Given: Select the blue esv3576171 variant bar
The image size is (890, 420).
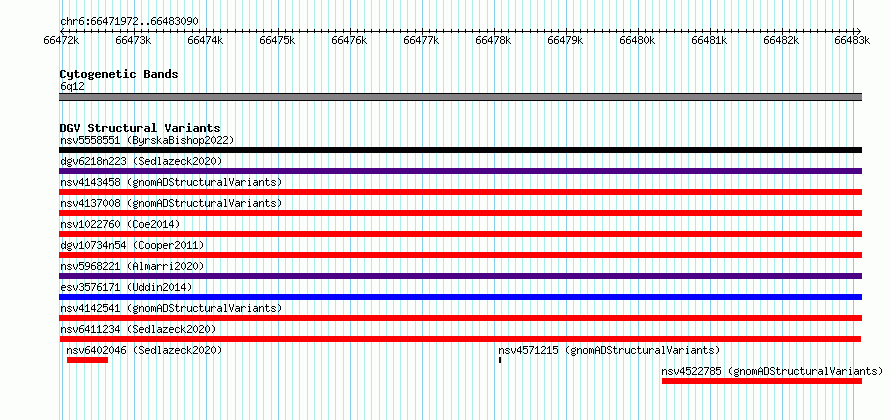Looking at the screenshot, I should (460, 297).
